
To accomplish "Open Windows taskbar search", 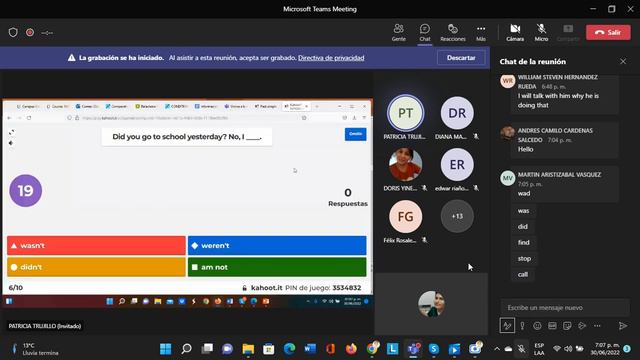I will click(x=187, y=349).
